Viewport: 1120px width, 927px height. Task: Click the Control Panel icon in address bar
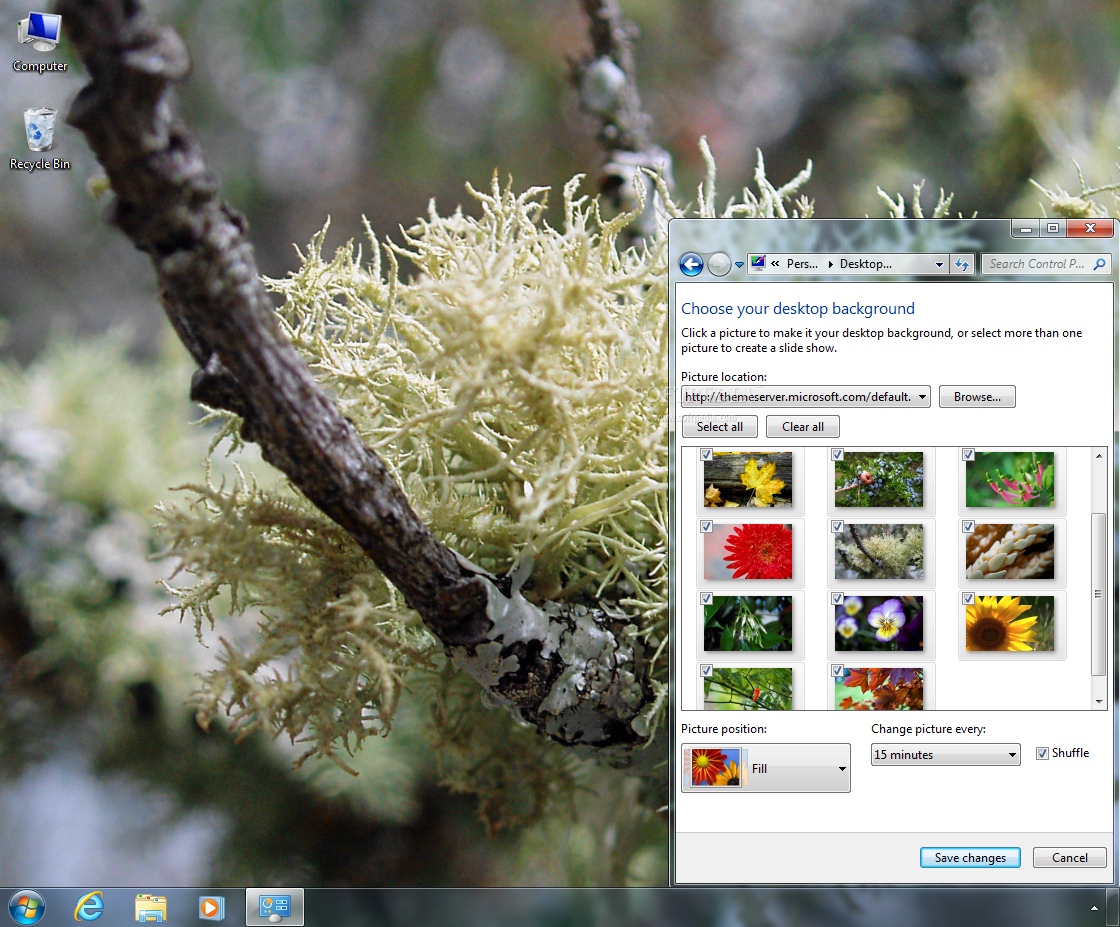759,264
